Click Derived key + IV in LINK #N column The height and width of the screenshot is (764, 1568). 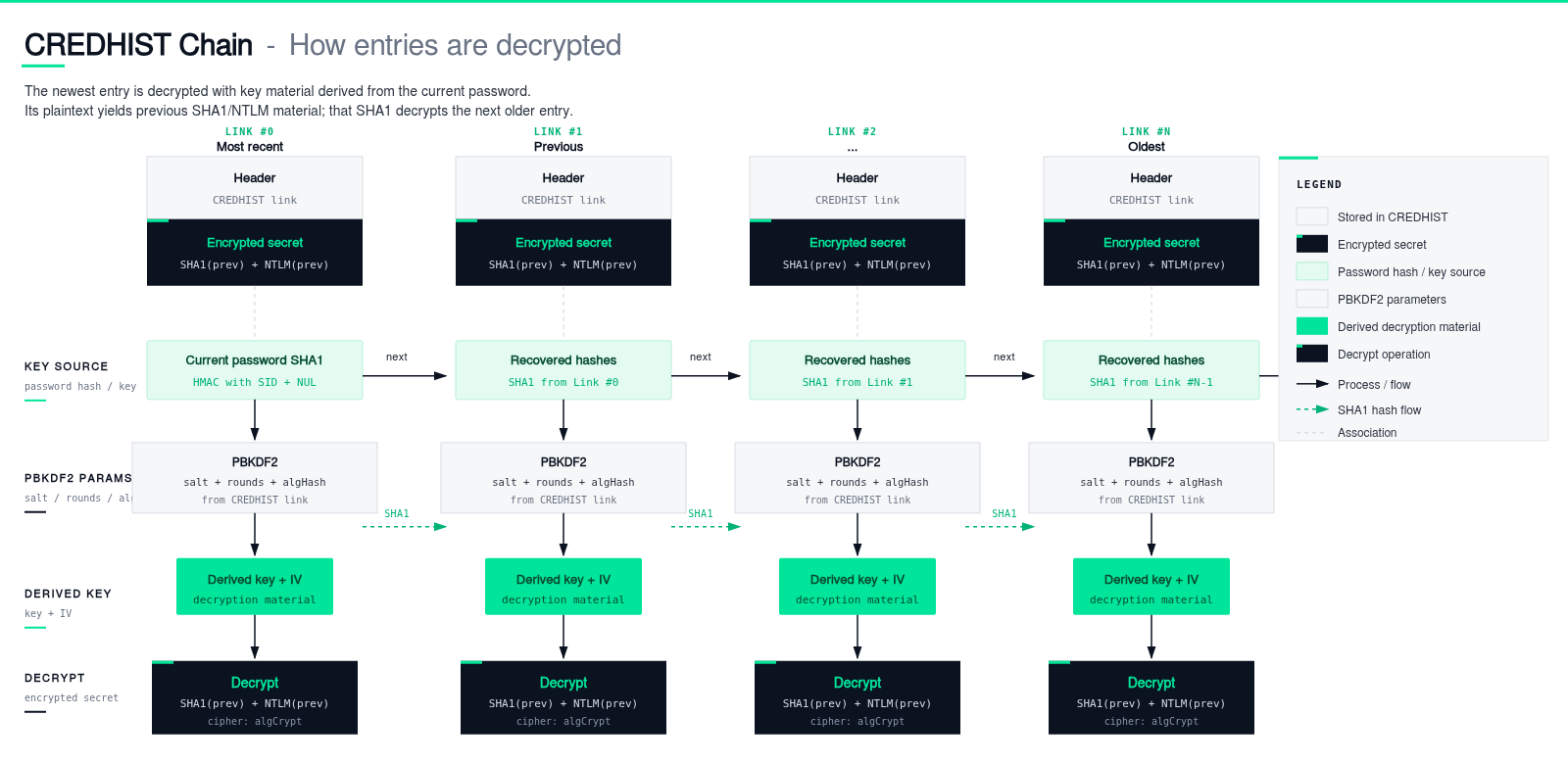pos(1151,587)
